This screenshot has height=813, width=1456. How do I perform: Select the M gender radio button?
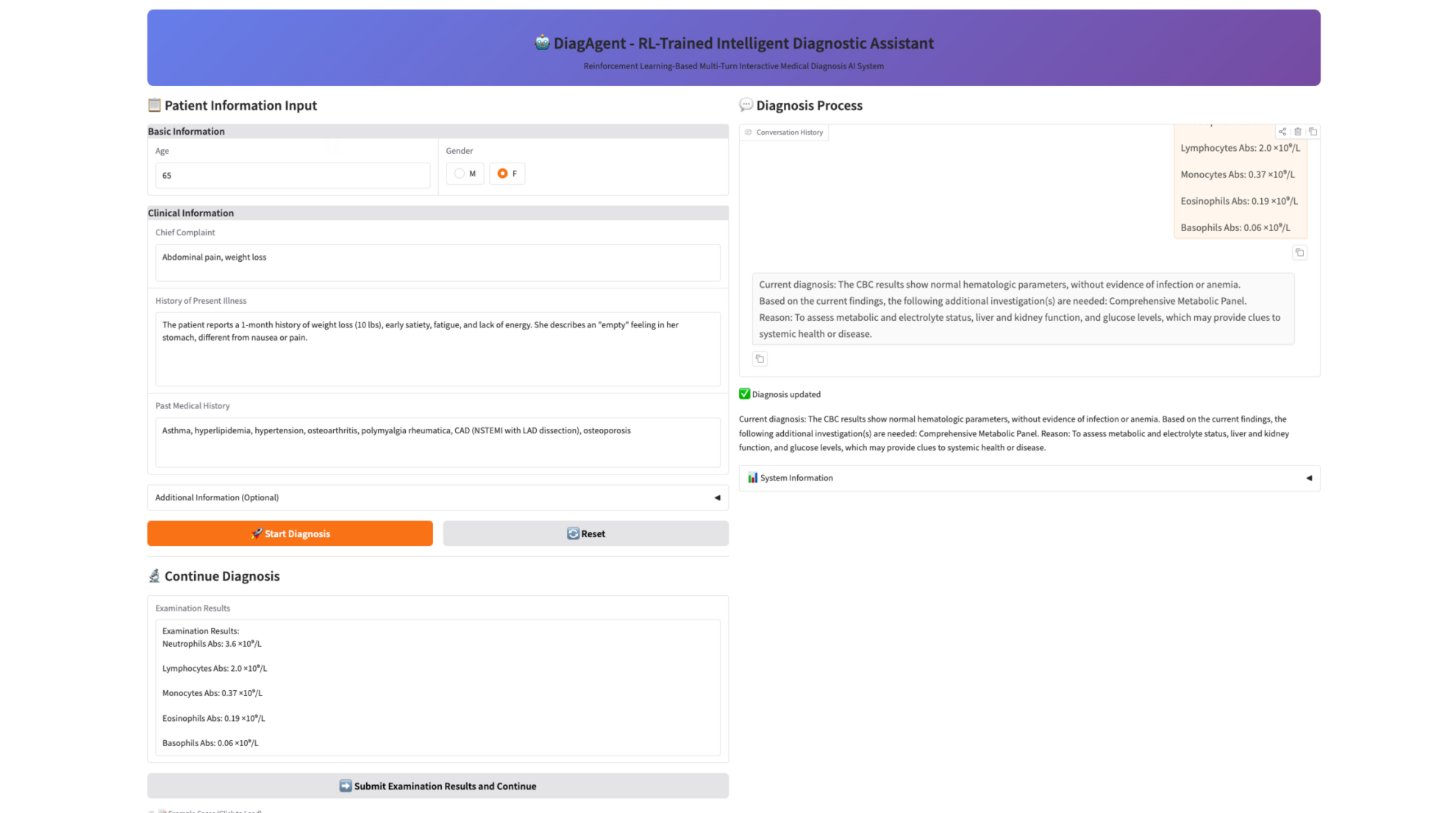(x=460, y=174)
